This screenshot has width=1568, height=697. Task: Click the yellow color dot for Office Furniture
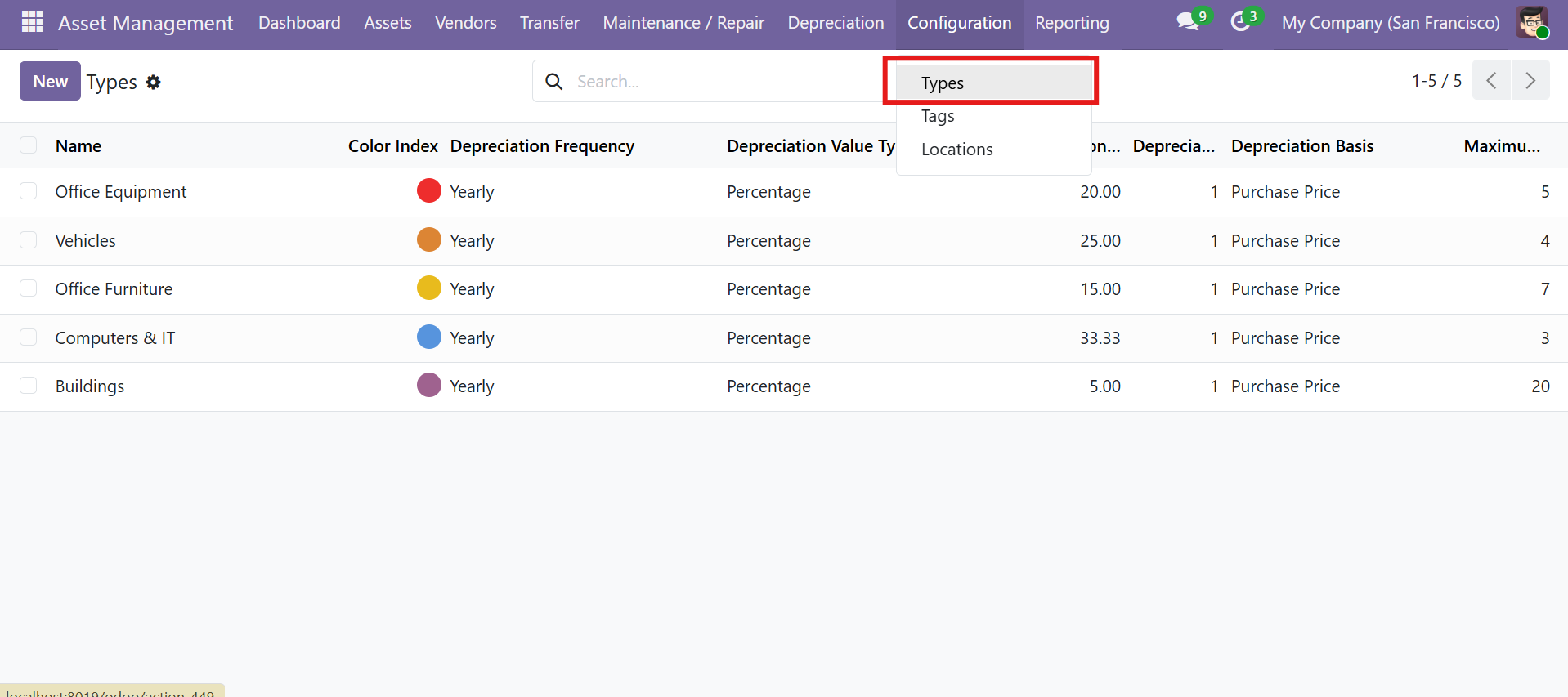tap(429, 288)
